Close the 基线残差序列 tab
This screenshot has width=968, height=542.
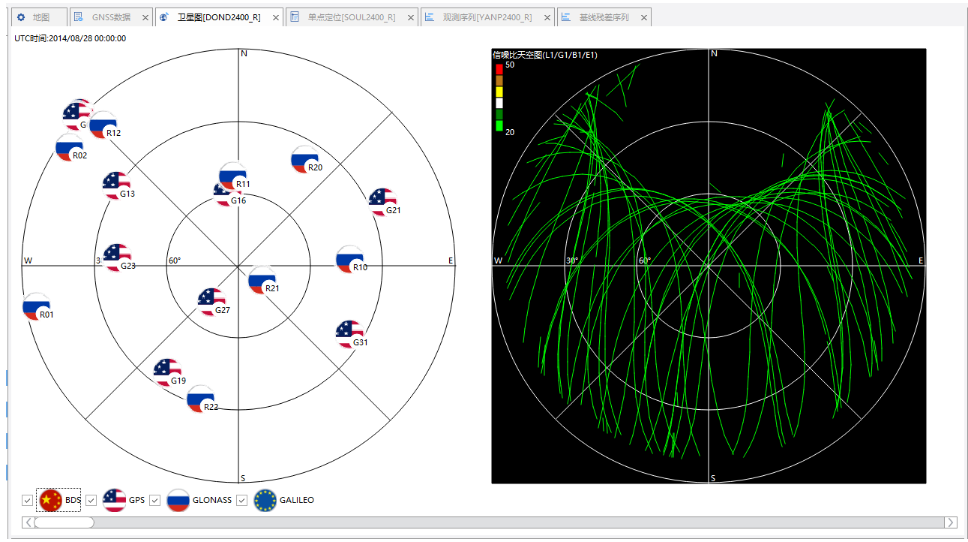click(644, 18)
